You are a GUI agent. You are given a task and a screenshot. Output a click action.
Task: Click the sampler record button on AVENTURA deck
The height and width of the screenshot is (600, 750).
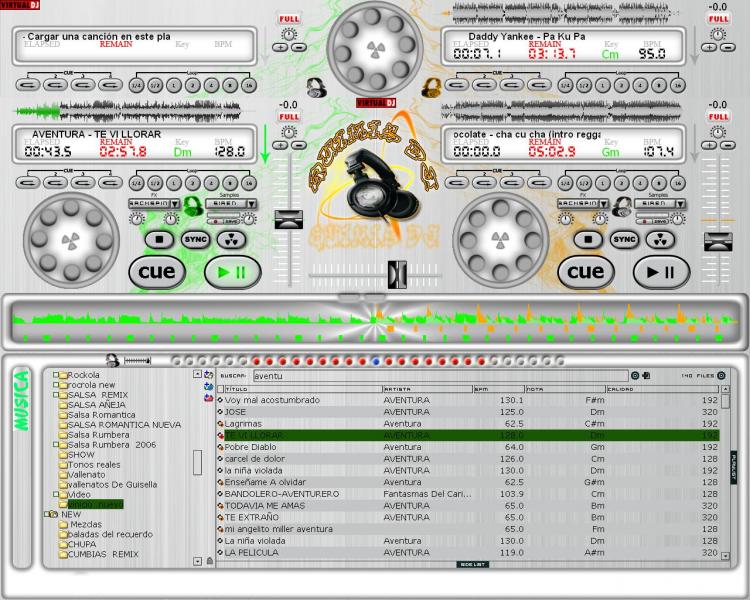[x=216, y=222]
